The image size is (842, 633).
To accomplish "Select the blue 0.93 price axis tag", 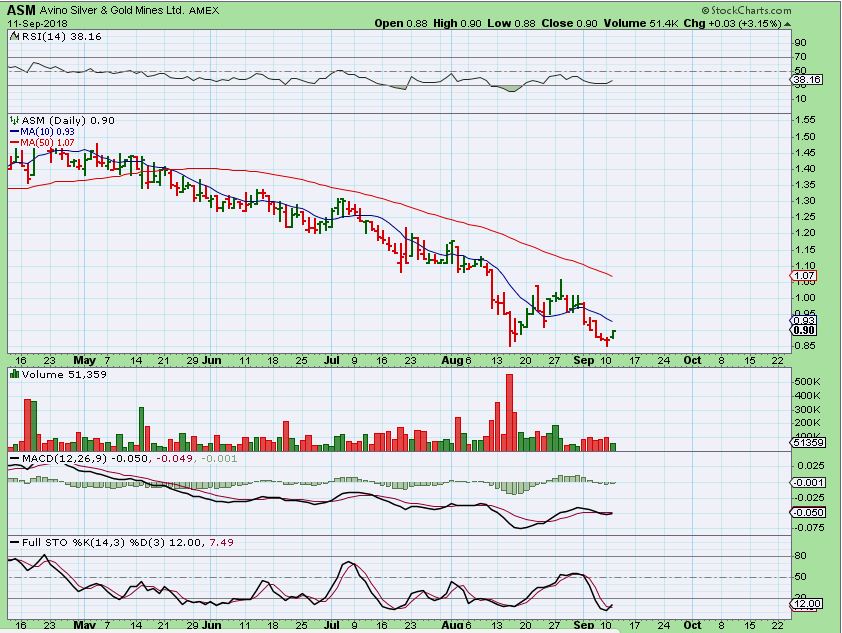I will 804,320.
